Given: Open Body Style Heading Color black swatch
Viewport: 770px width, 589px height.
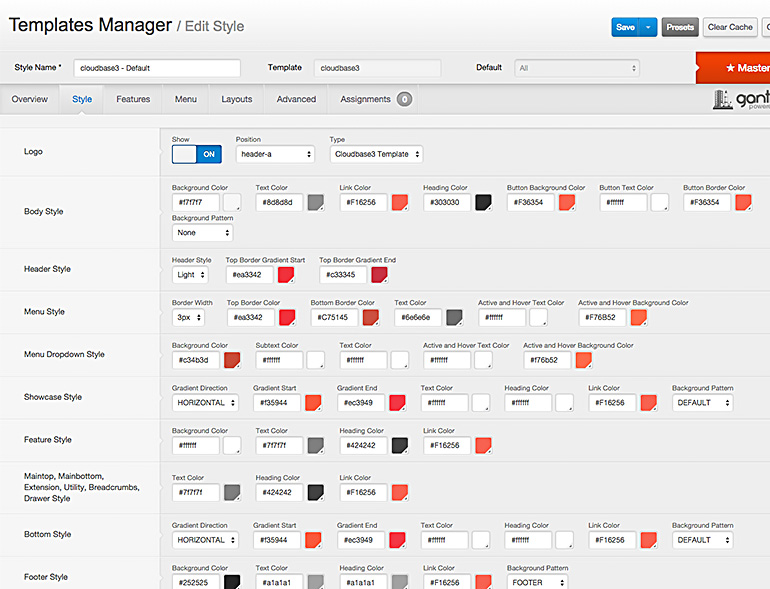Looking at the screenshot, I should click(484, 202).
